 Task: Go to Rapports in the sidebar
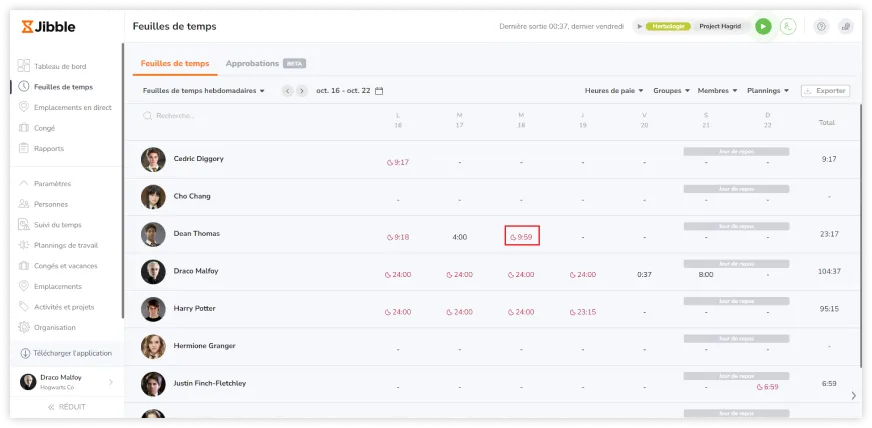[x=49, y=148]
